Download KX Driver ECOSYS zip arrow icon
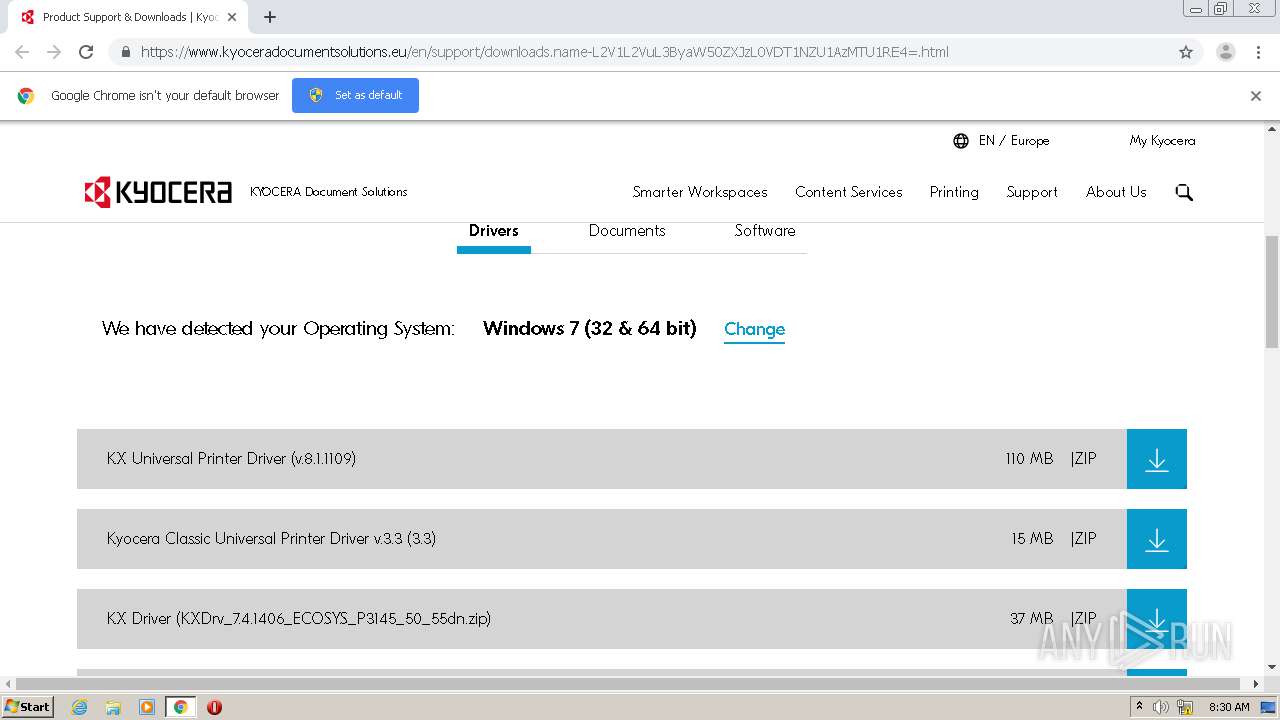This screenshot has width=1280, height=720. tap(1156, 619)
